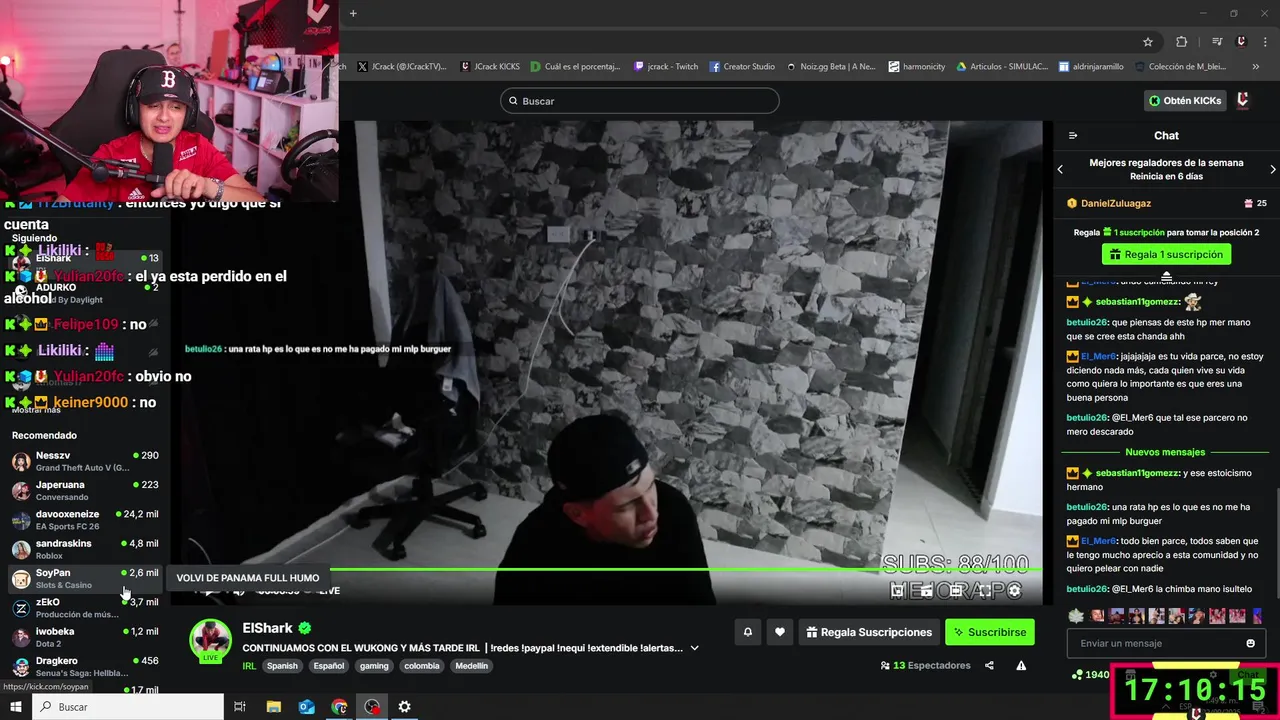This screenshot has height=720, width=1280.
Task: Open the IRL category link
Action: tap(249, 666)
